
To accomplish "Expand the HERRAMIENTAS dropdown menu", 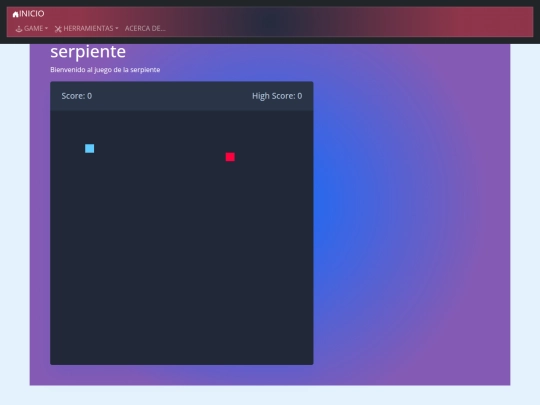I will tap(86, 29).
